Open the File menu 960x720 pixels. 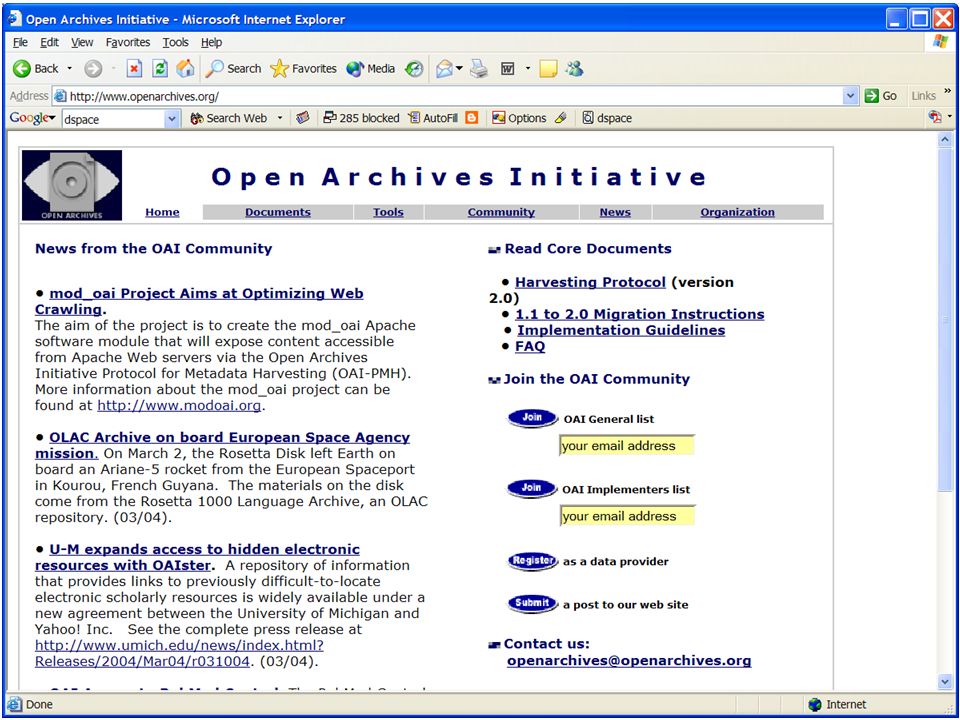[20, 42]
